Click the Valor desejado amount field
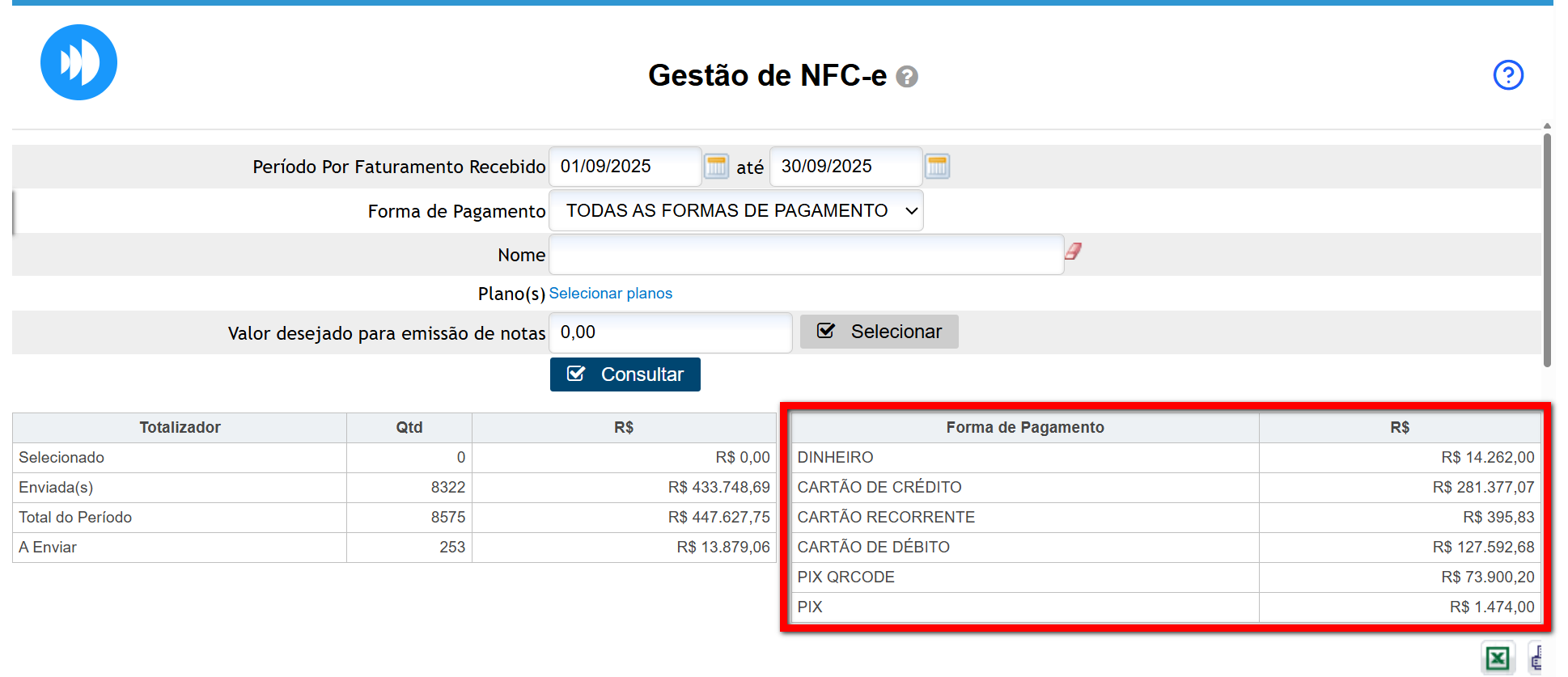This screenshot has height=677, width=1568. (x=670, y=332)
